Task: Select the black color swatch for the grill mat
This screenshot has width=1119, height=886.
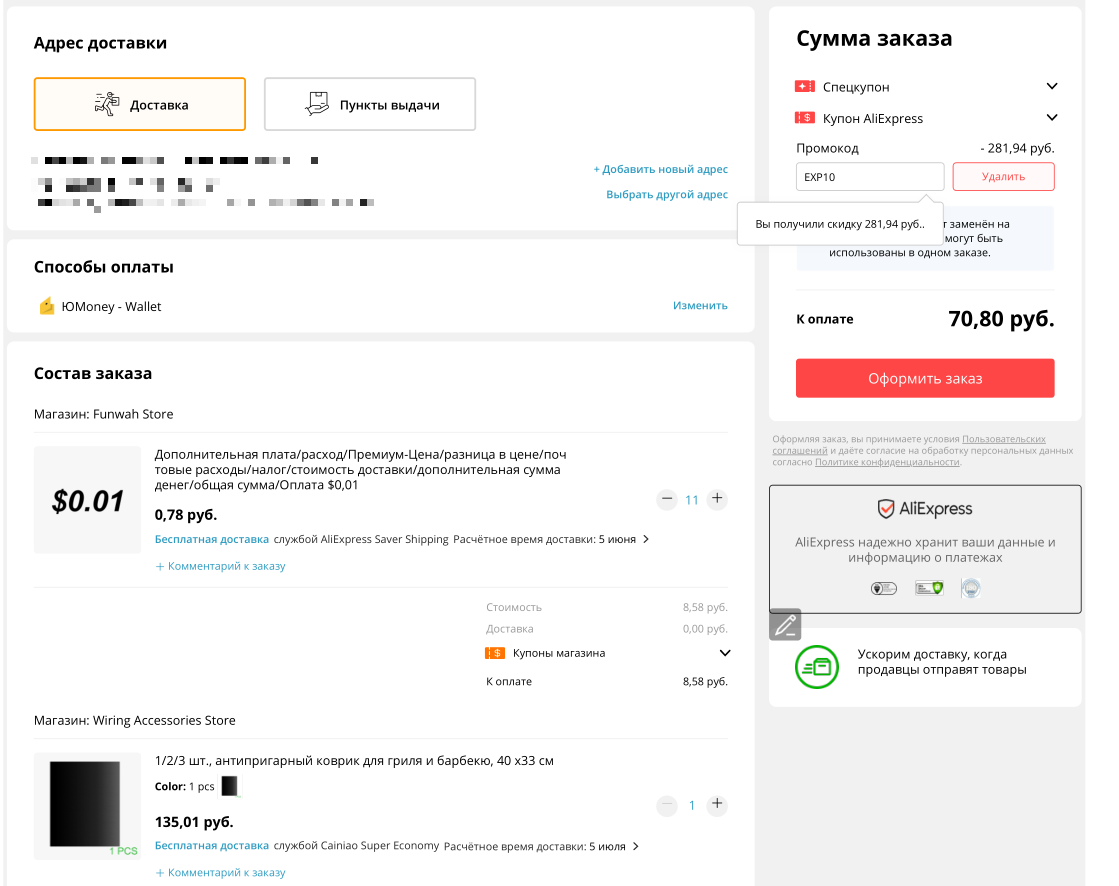Action: pyautogui.click(x=230, y=786)
